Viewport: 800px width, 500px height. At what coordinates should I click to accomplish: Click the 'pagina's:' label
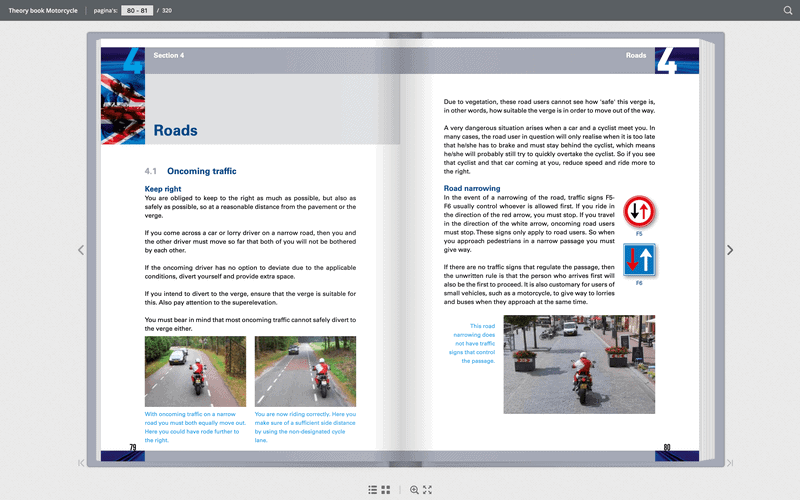pyautogui.click(x=106, y=10)
